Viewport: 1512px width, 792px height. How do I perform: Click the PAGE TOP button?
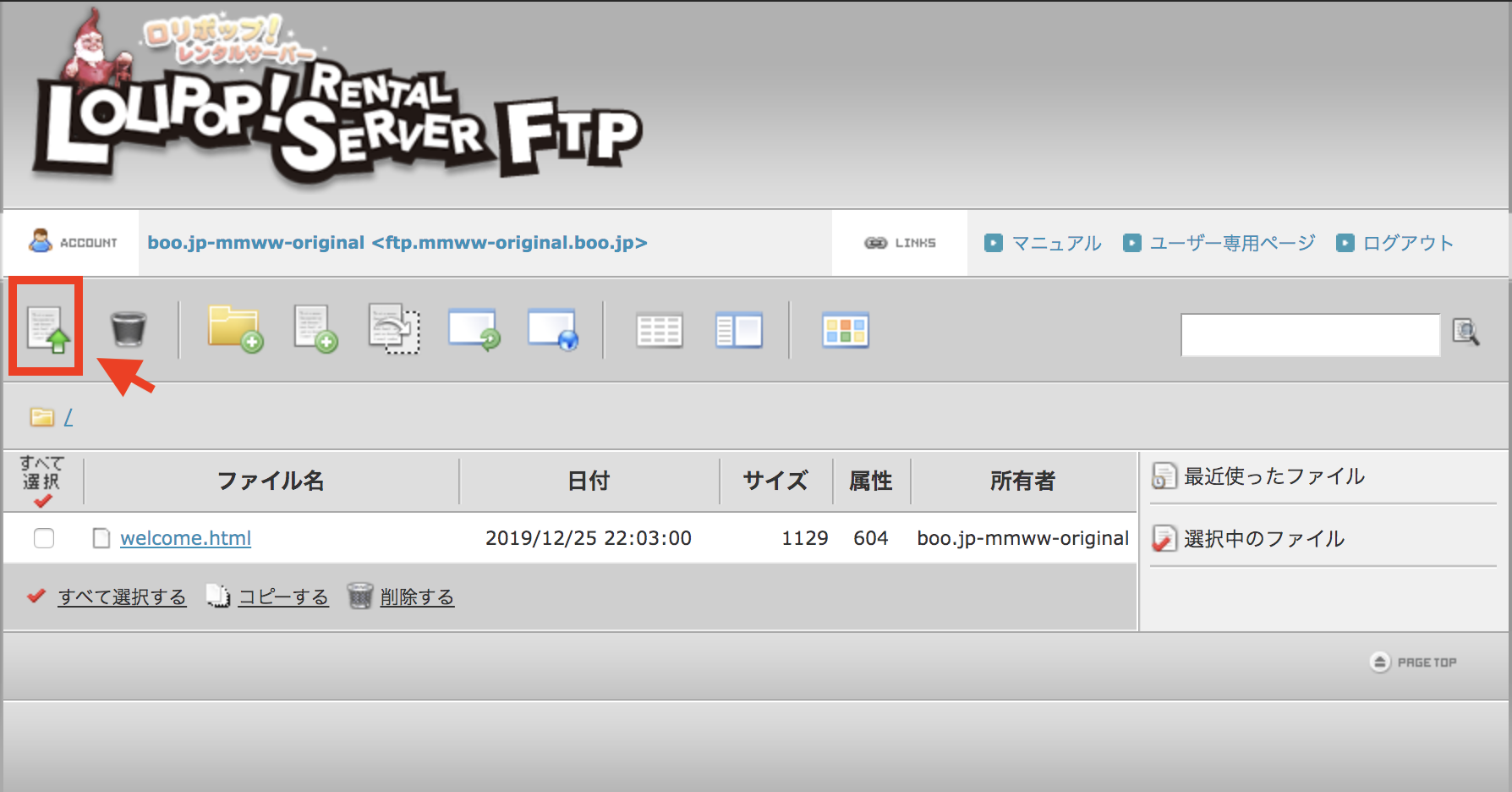tap(1414, 663)
